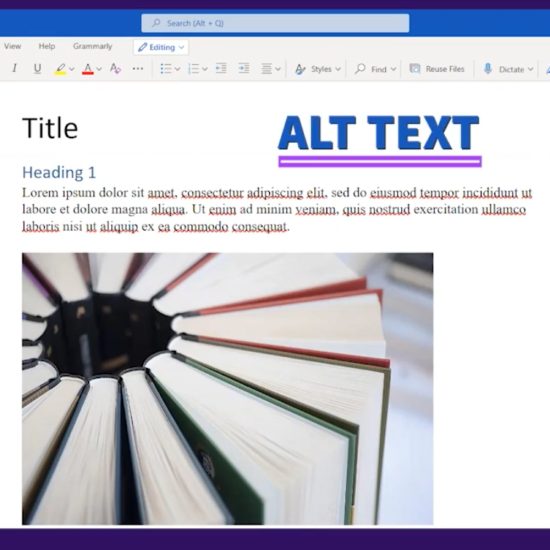Image resolution: width=550 pixels, height=550 pixels.
Task: Insert a bulleted list
Action: 166,69
